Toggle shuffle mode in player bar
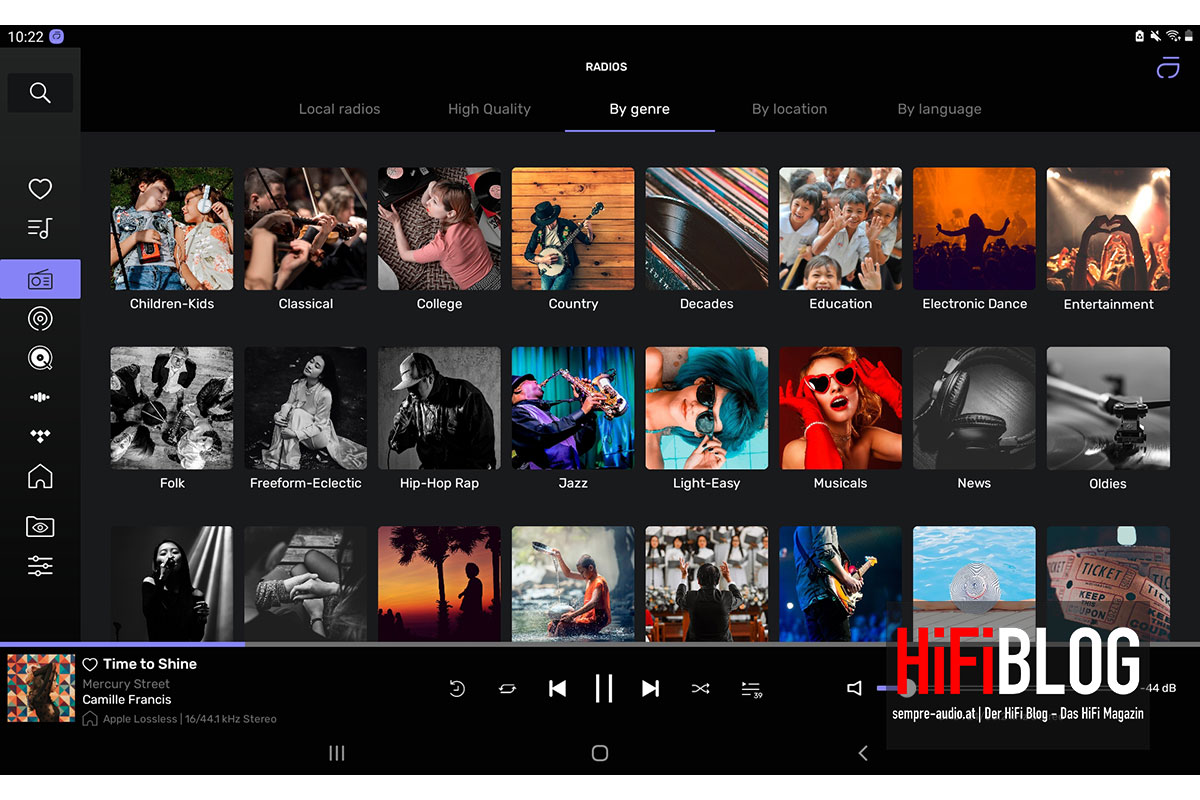 [700, 688]
